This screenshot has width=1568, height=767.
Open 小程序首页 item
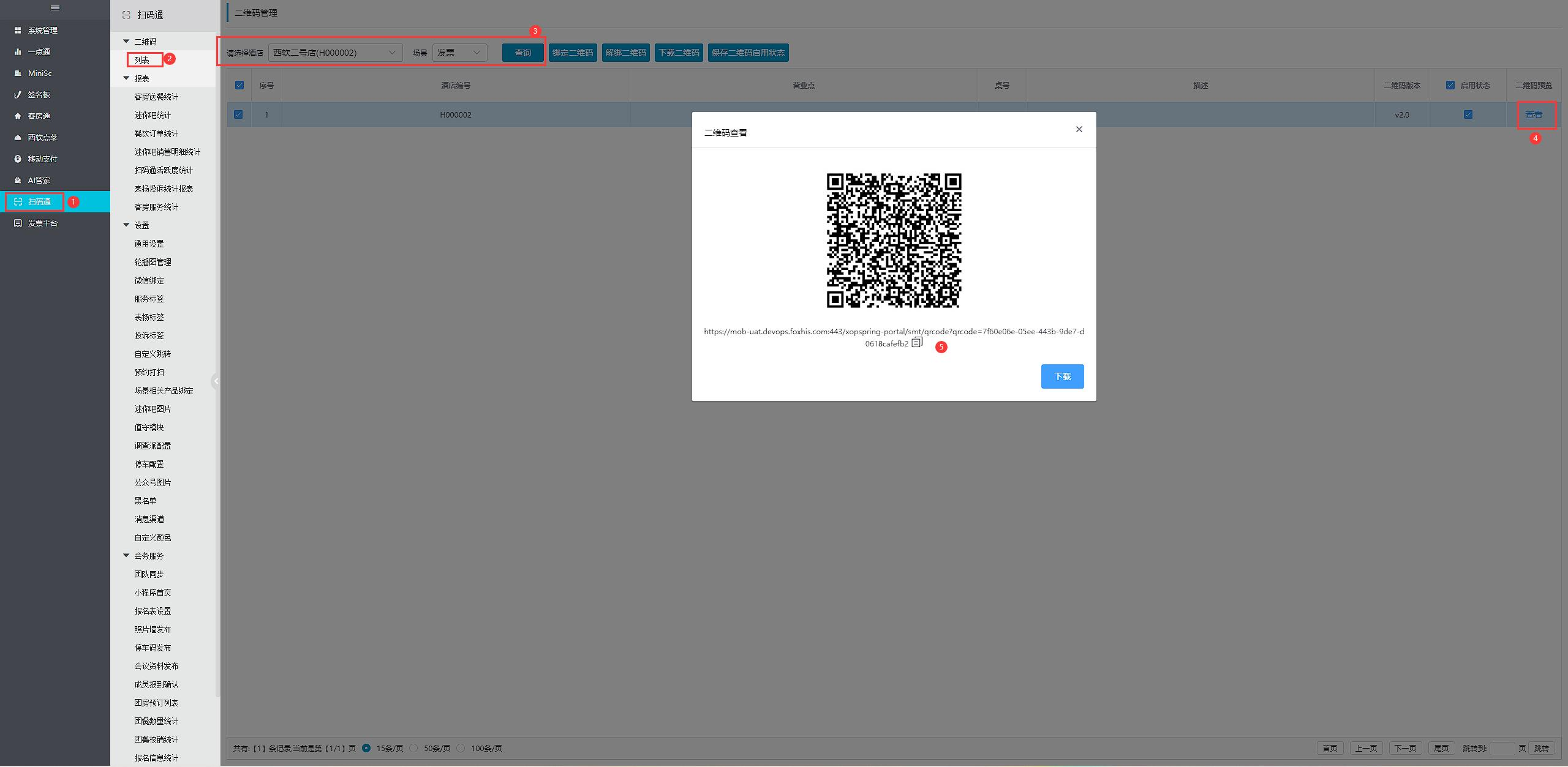tap(153, 593)
